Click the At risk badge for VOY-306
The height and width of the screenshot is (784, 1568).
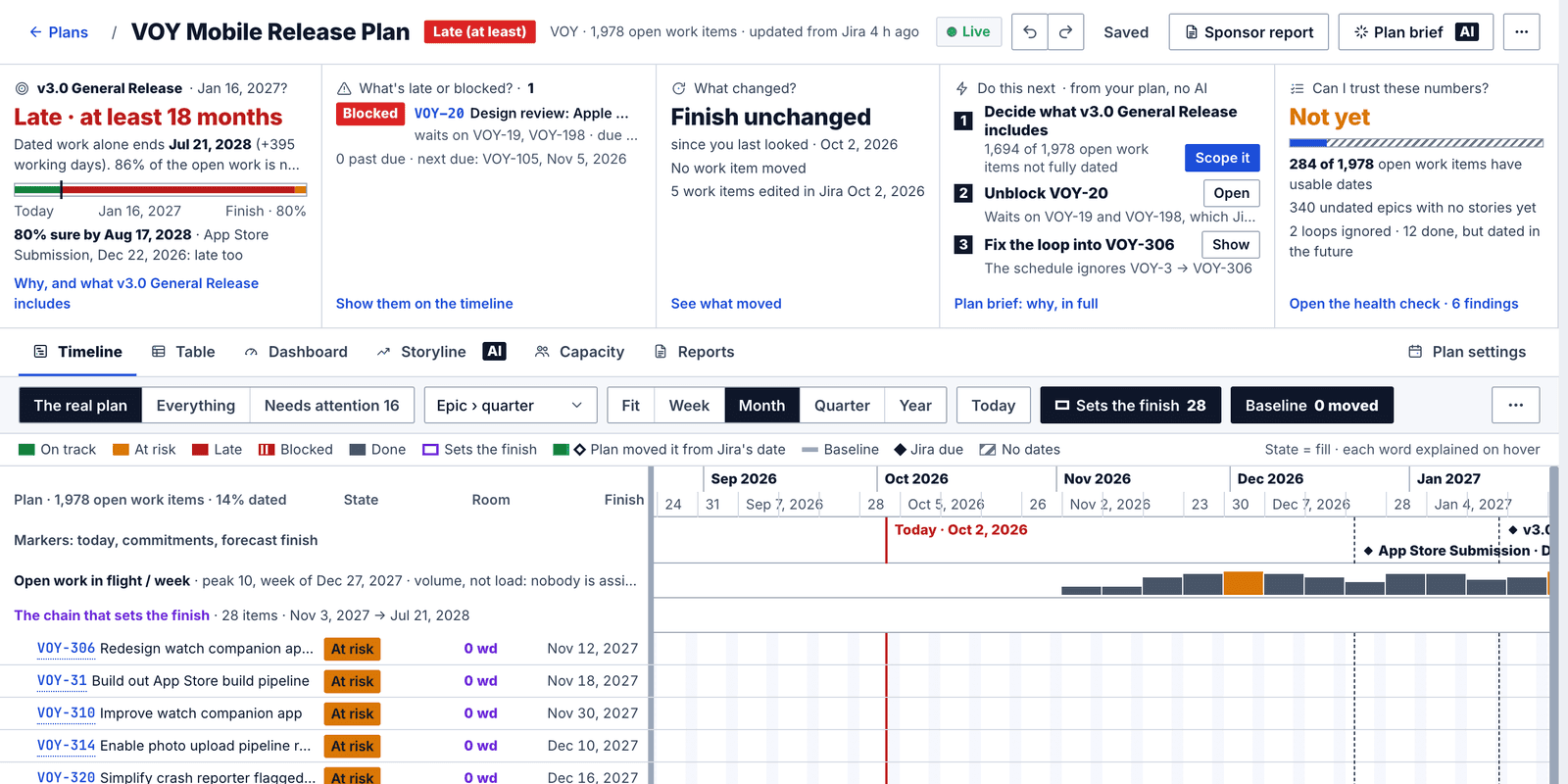pos(353,649)
